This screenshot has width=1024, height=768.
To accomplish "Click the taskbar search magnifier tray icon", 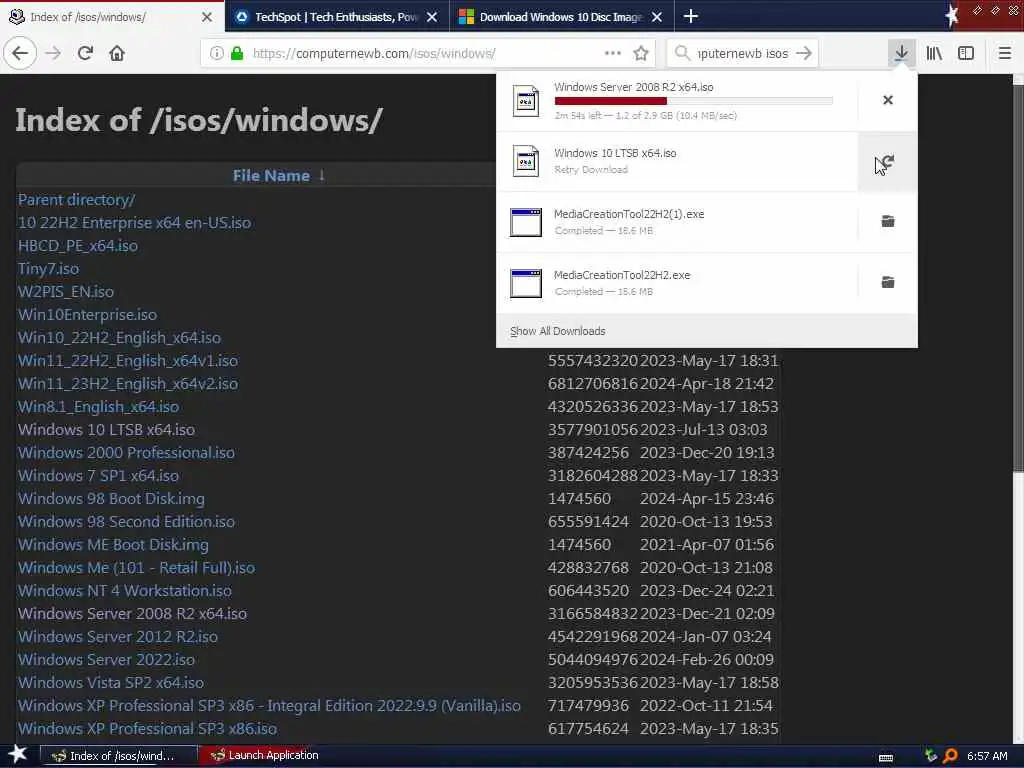I will (x=950, y=756).
